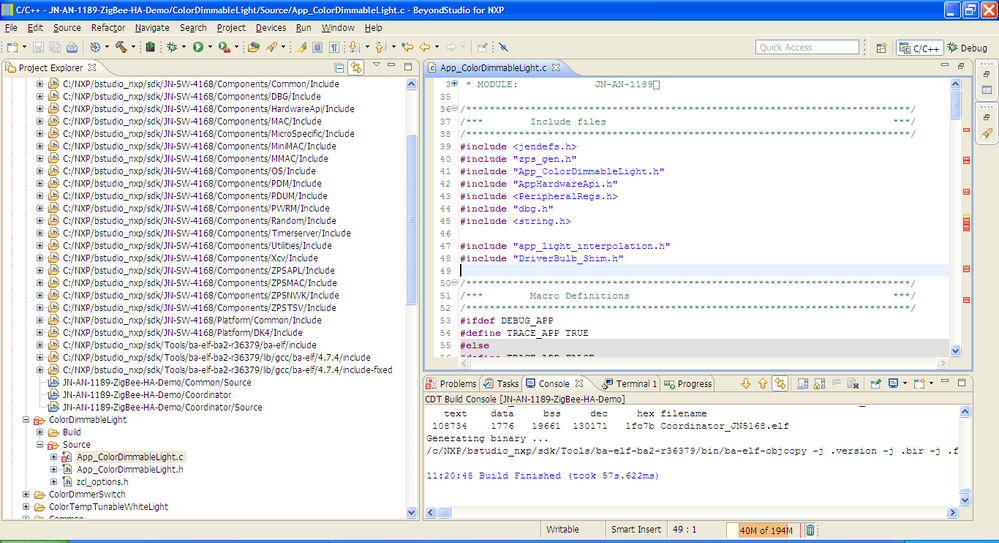Viewport: 999px width, 543px height.
Task: Click the Back navigation arrow
Action: point(425,47)
